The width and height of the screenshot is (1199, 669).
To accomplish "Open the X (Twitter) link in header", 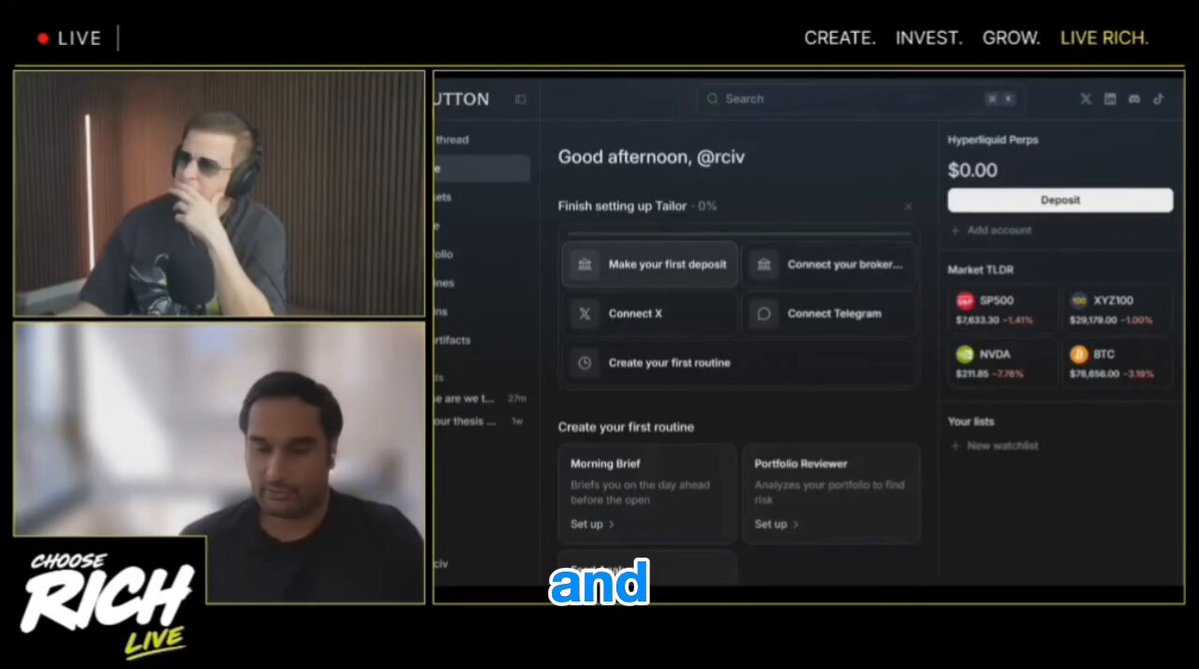I will 1085,99.
